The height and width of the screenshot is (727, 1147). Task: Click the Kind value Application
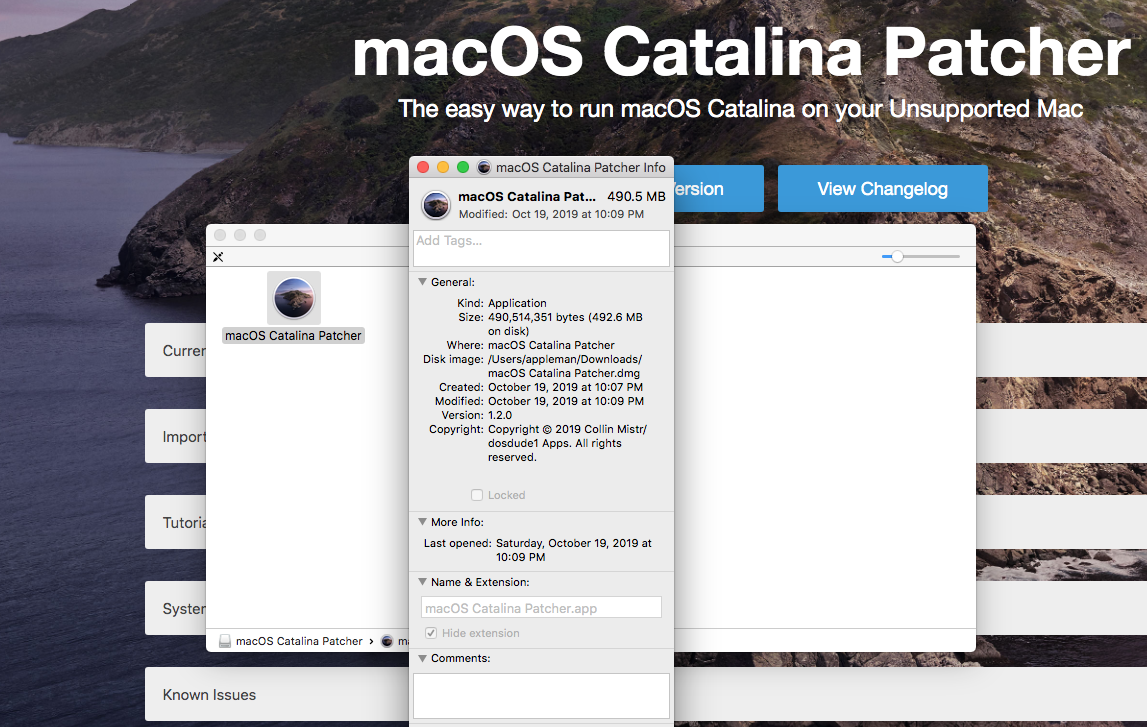pos(517,303)
